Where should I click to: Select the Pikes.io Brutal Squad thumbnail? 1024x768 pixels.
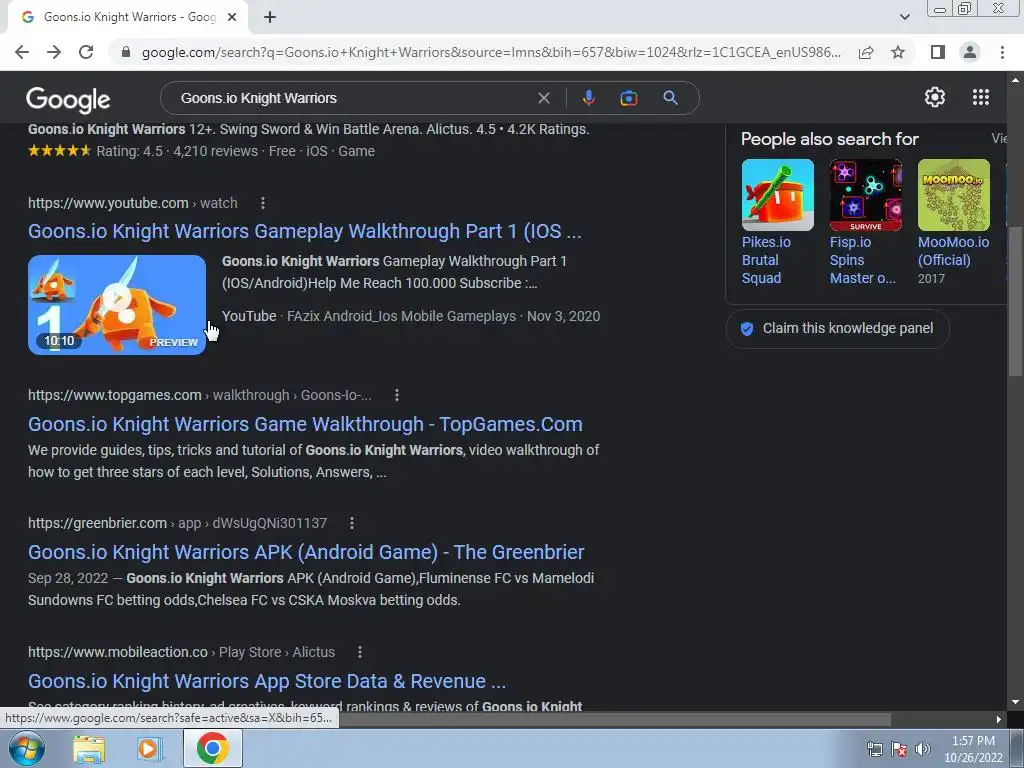coord(778,195)
